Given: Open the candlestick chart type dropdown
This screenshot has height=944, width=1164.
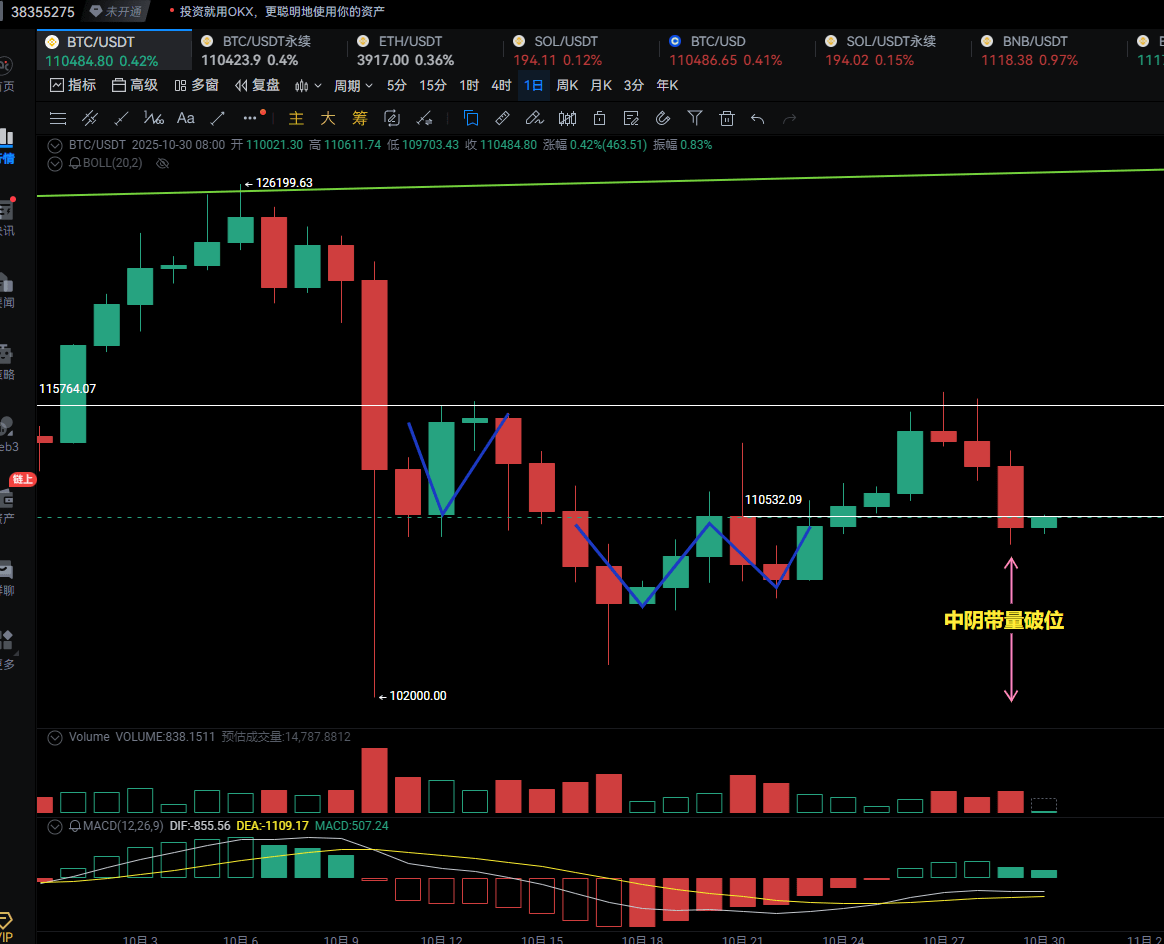Looking at the screenshot, I should click(309, 86).
